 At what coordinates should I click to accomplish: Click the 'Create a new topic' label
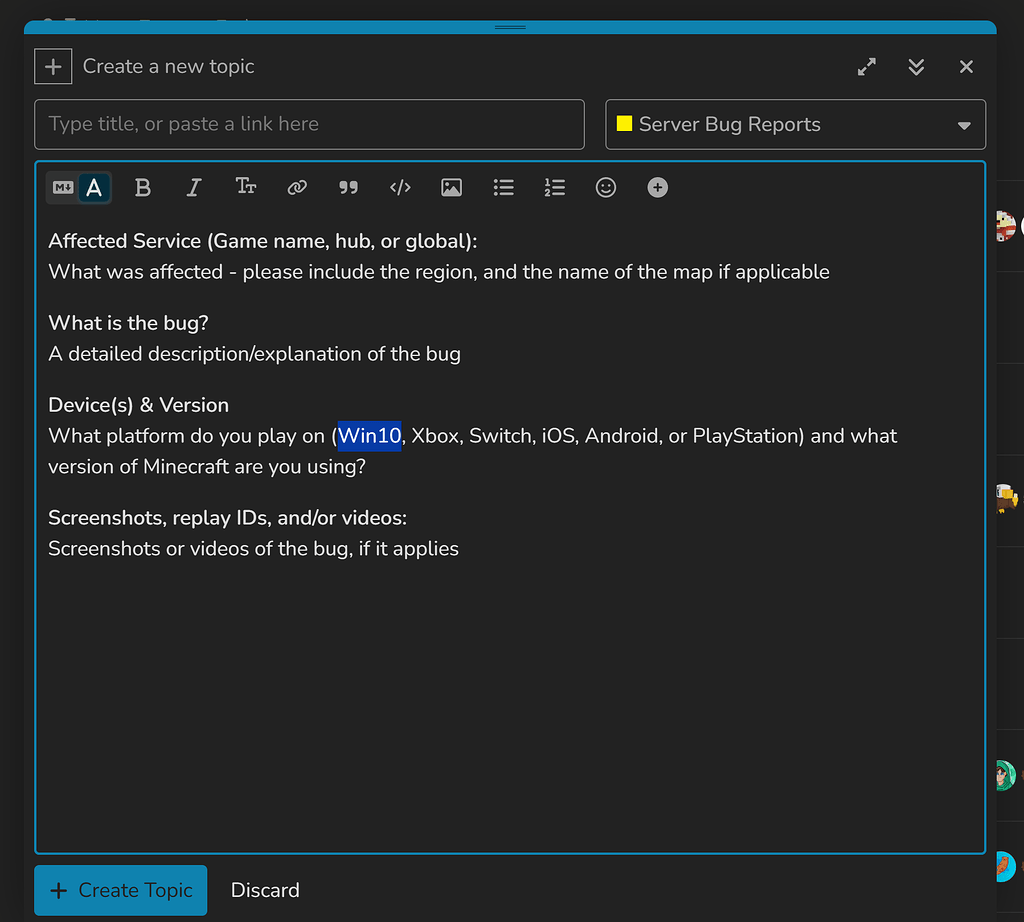(168, 67)
